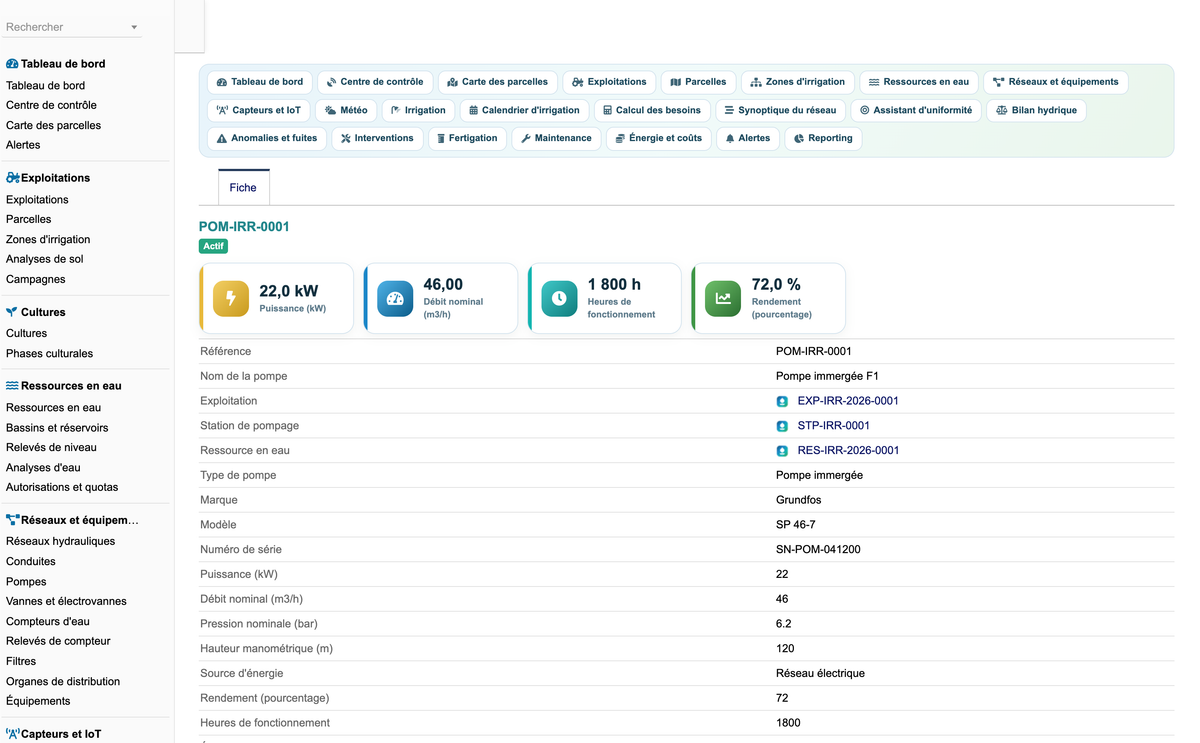Click the Actif status badge
This screenshot has width=1200, height=743.
[x=214, y=246]
